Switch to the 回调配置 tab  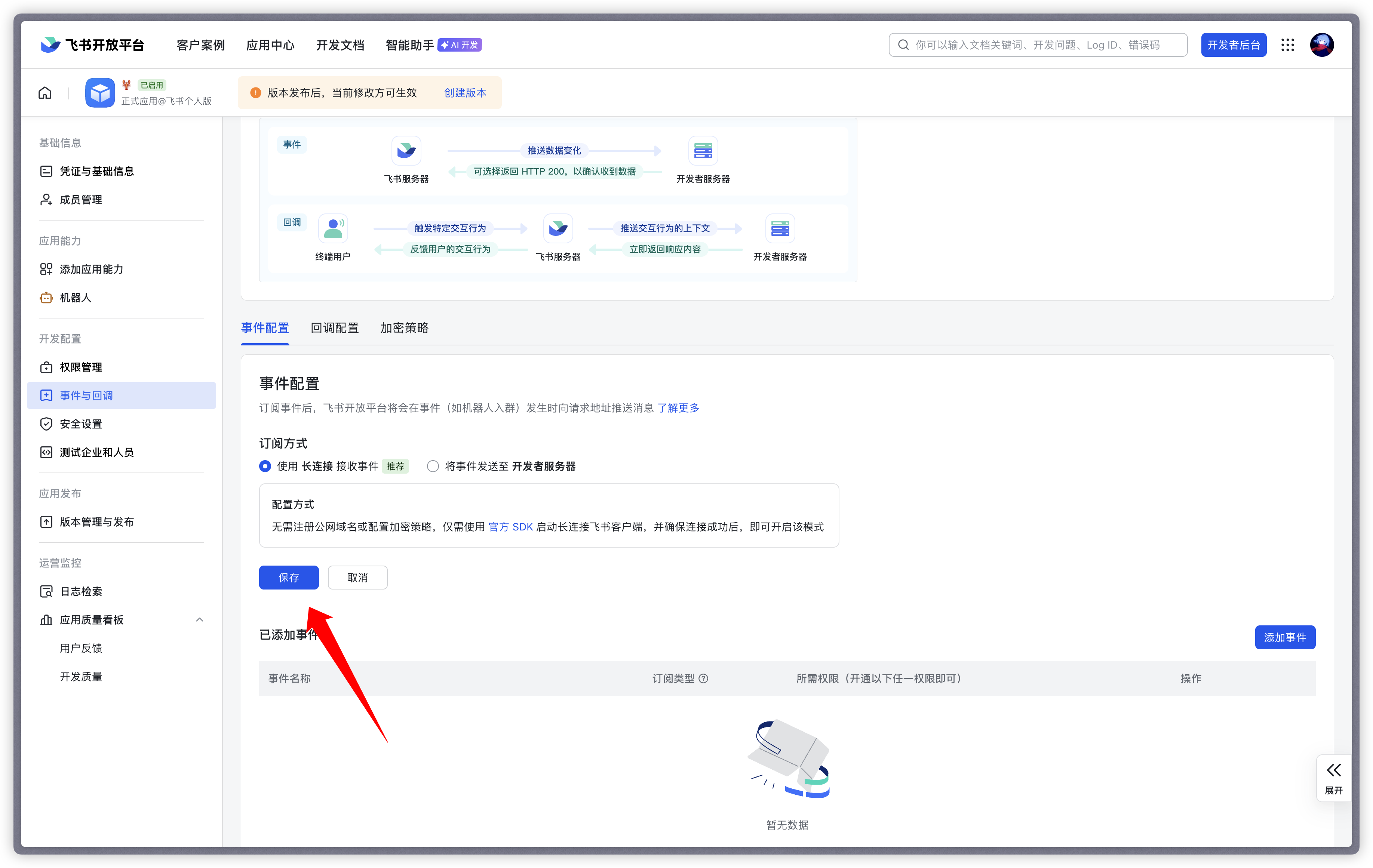tap(335, 328)
